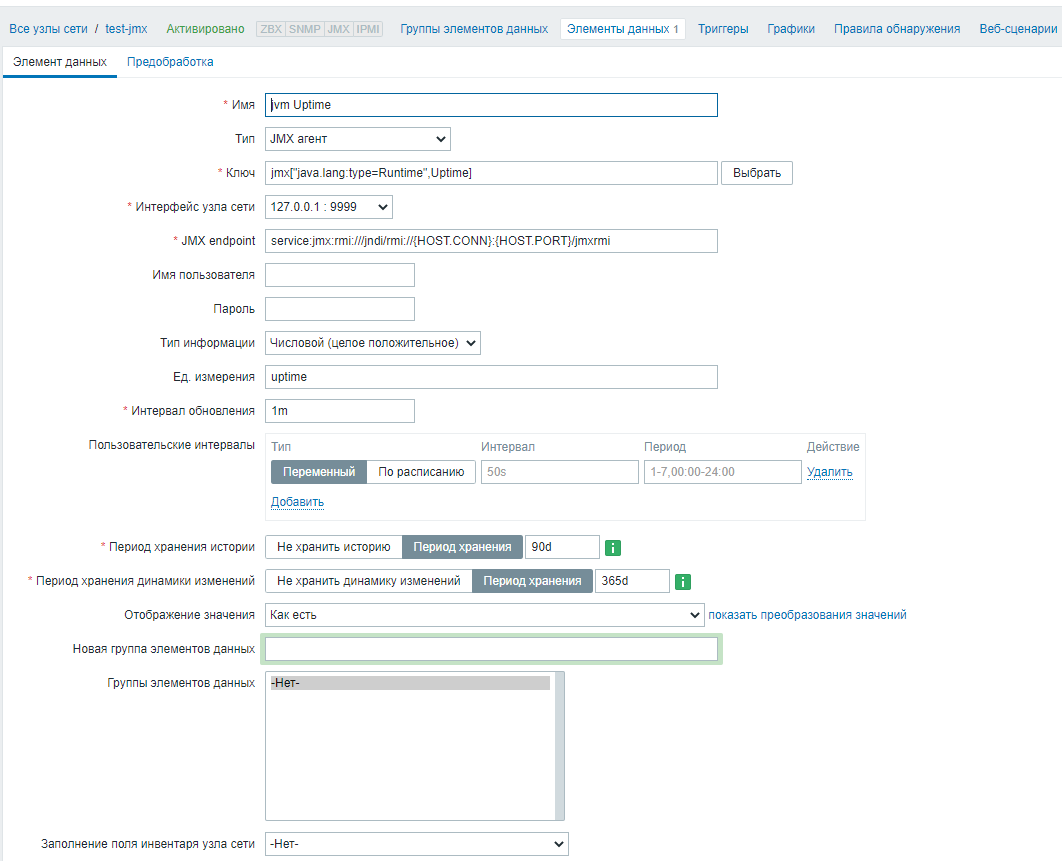Select "Не хранить историю" option
This screenshot has width=1062, height=861.
(x=333, y=547)
